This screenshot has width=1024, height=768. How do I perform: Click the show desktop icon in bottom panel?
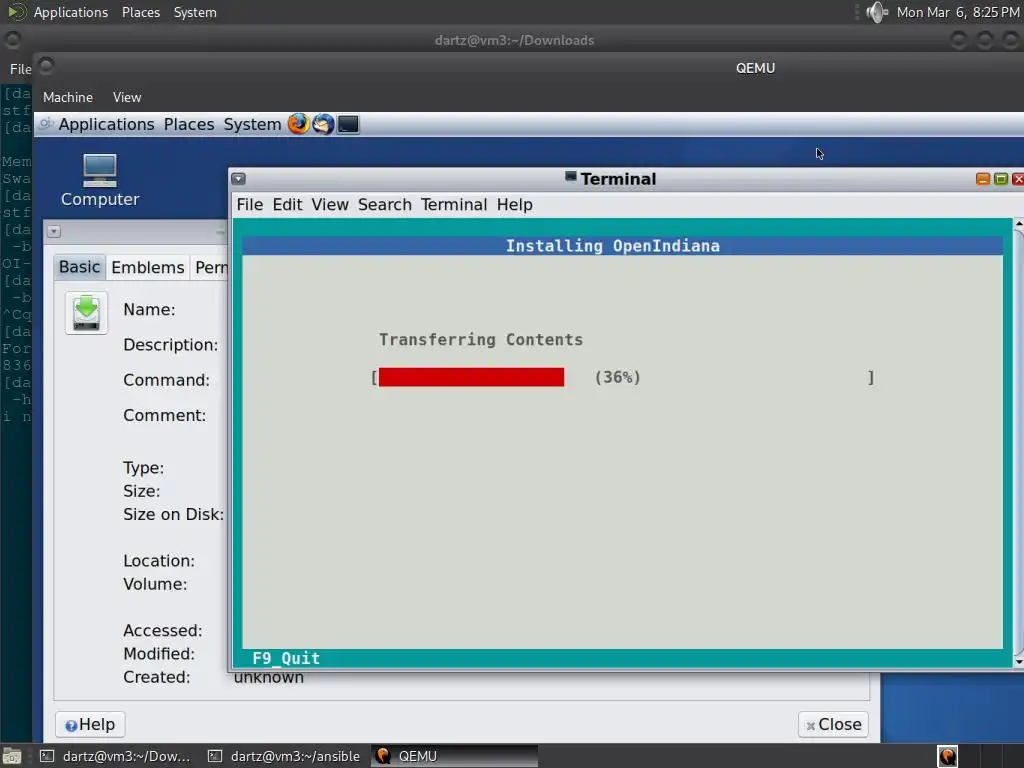point(12,756)
